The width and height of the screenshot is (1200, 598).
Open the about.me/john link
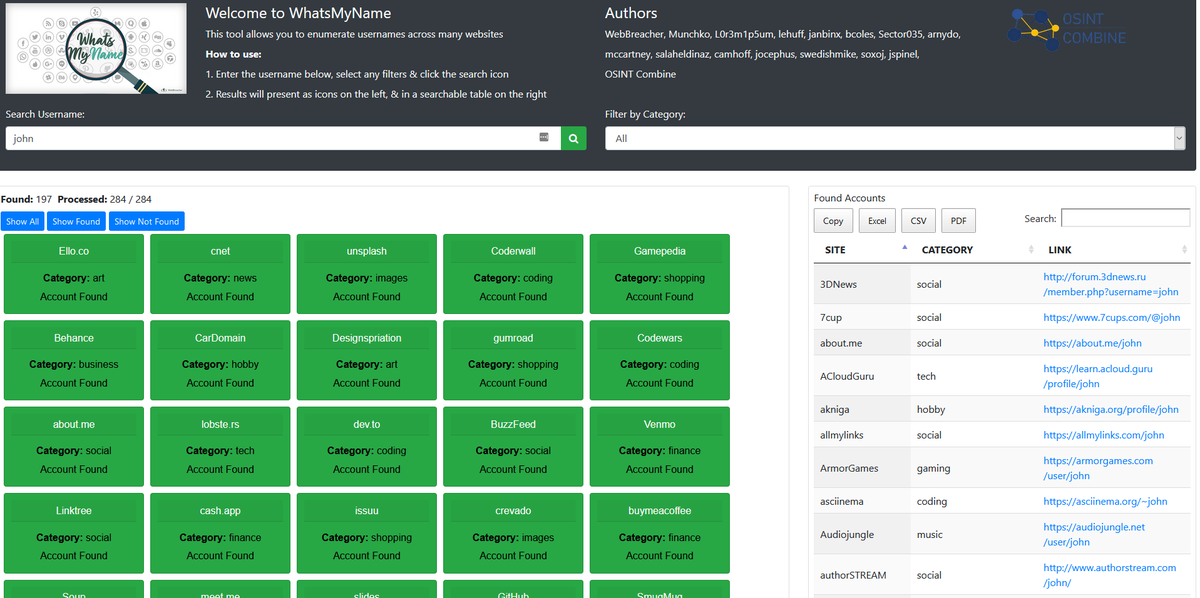[1092, 343]
